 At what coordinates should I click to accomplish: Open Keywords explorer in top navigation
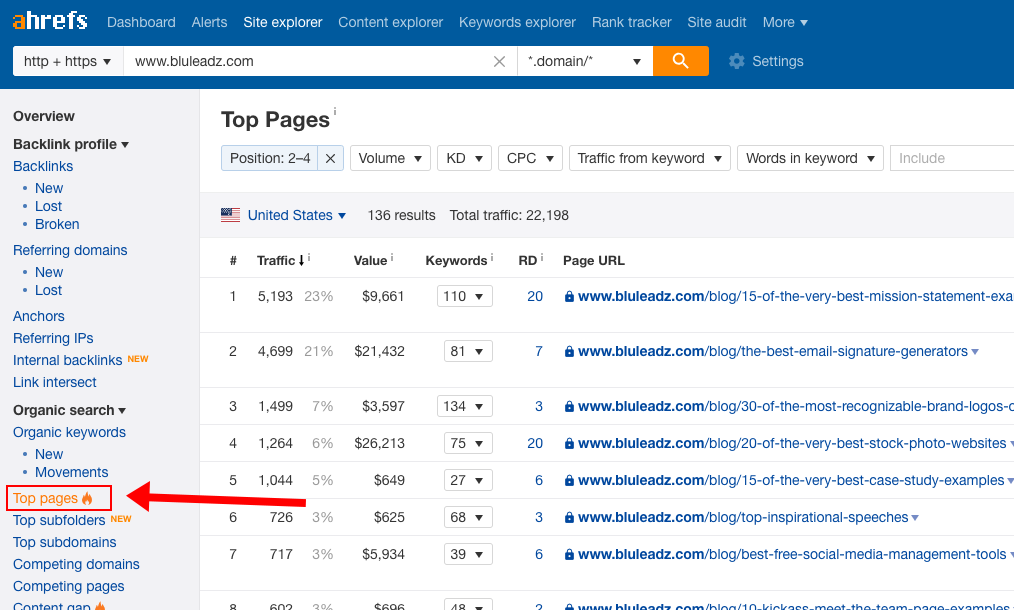coord(517,22)
